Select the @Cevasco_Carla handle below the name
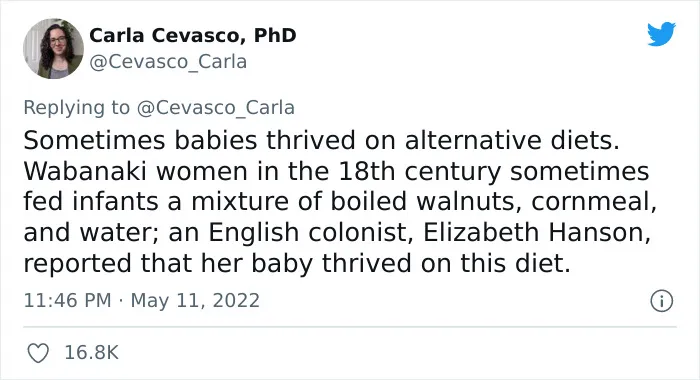This screenshot has height=380, width=700. tap(168, 62)
